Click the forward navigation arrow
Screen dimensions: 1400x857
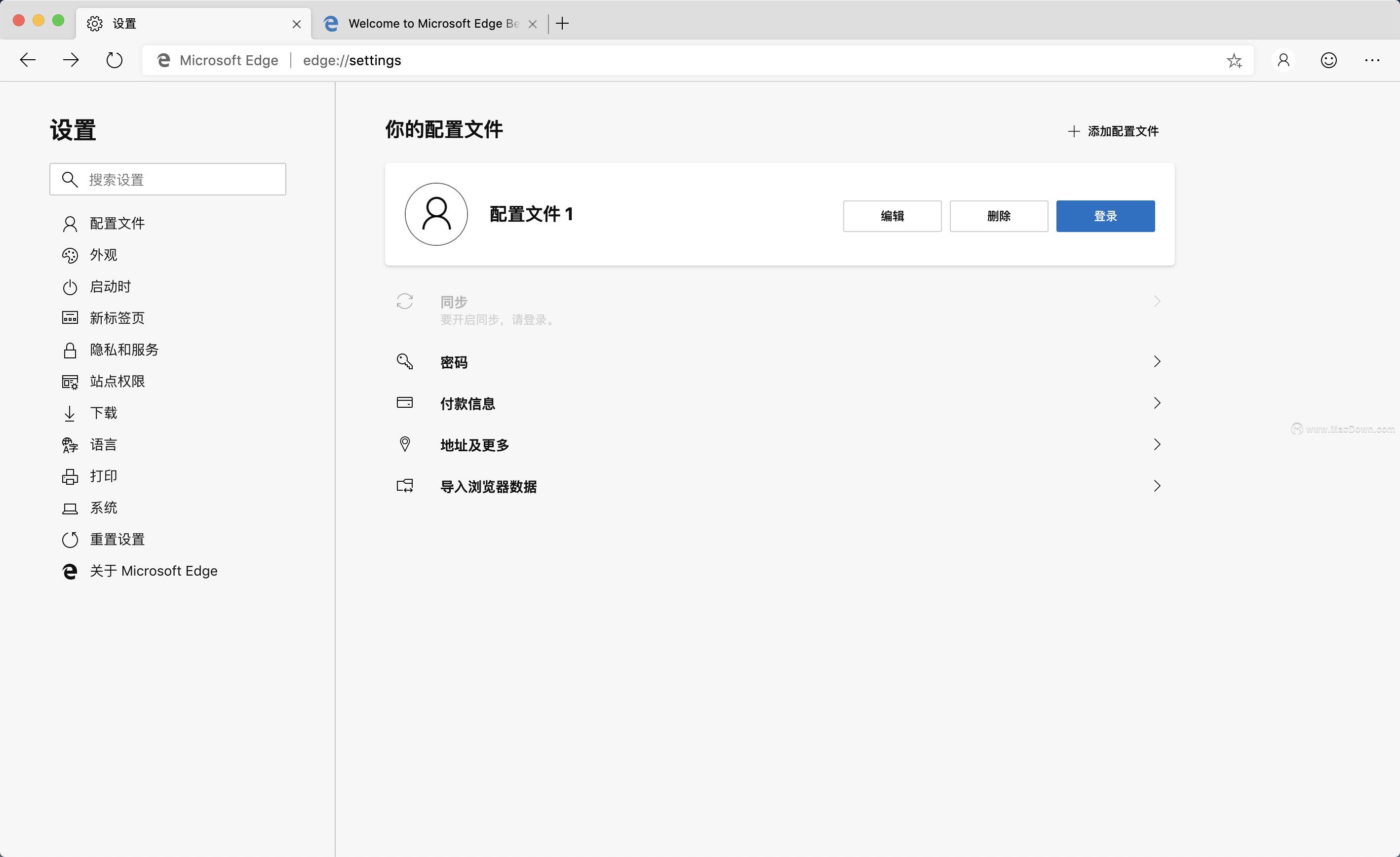pyautogui.click(x=71, y=60)
